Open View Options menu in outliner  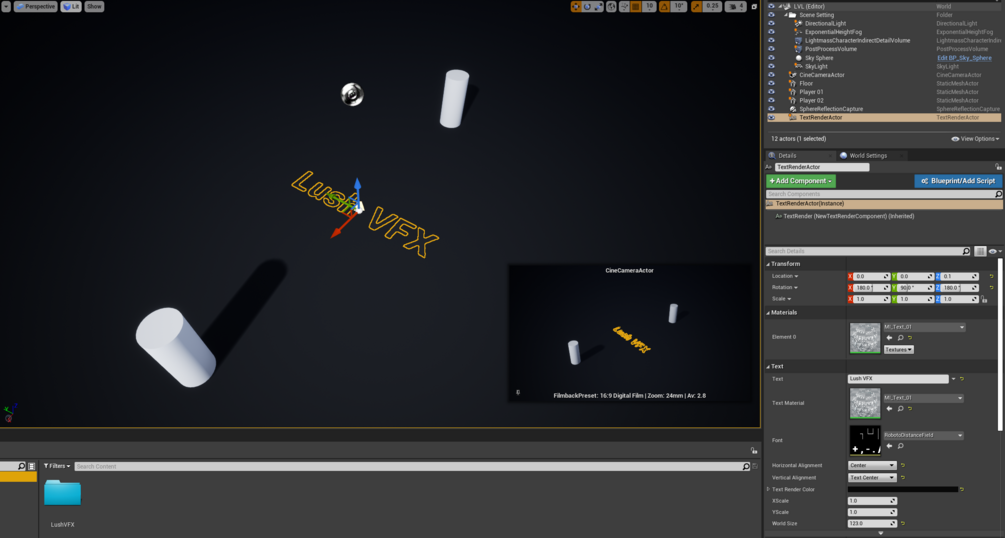(975, 139)
